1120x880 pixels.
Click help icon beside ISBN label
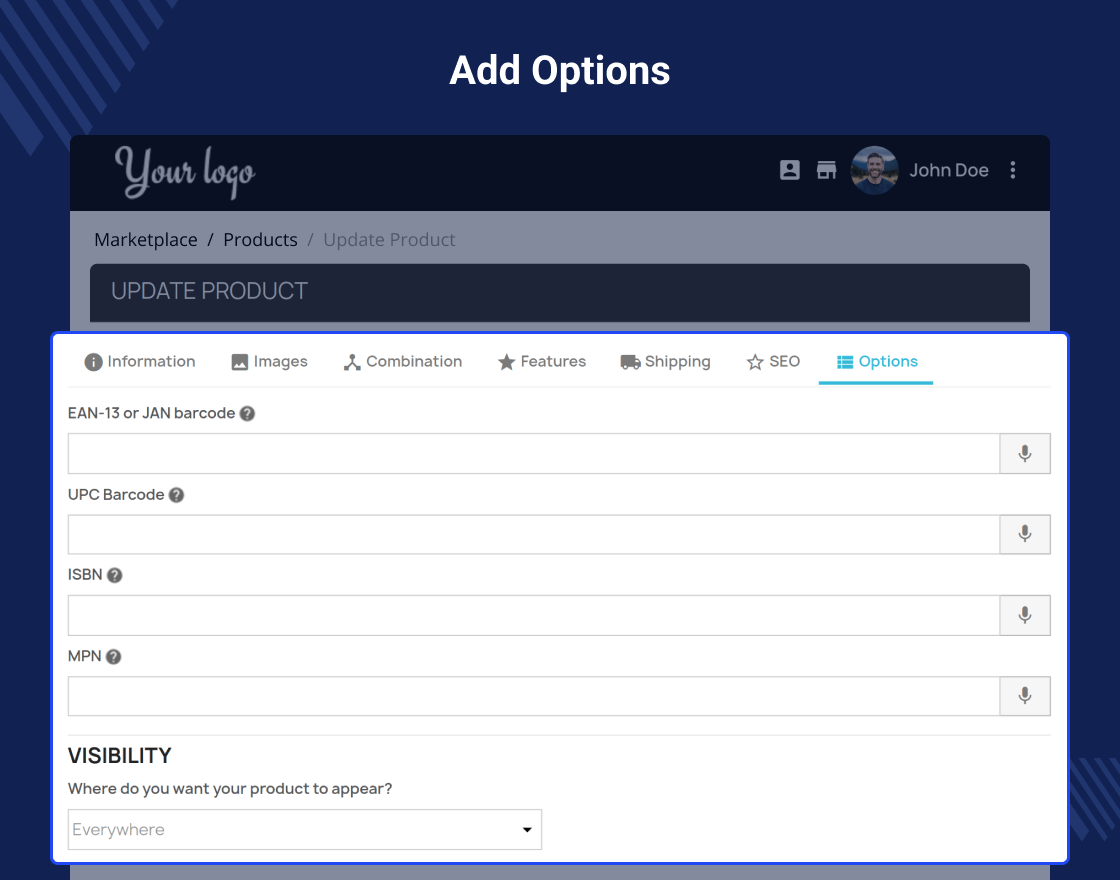pyautogui.click(x=114, y=575)
